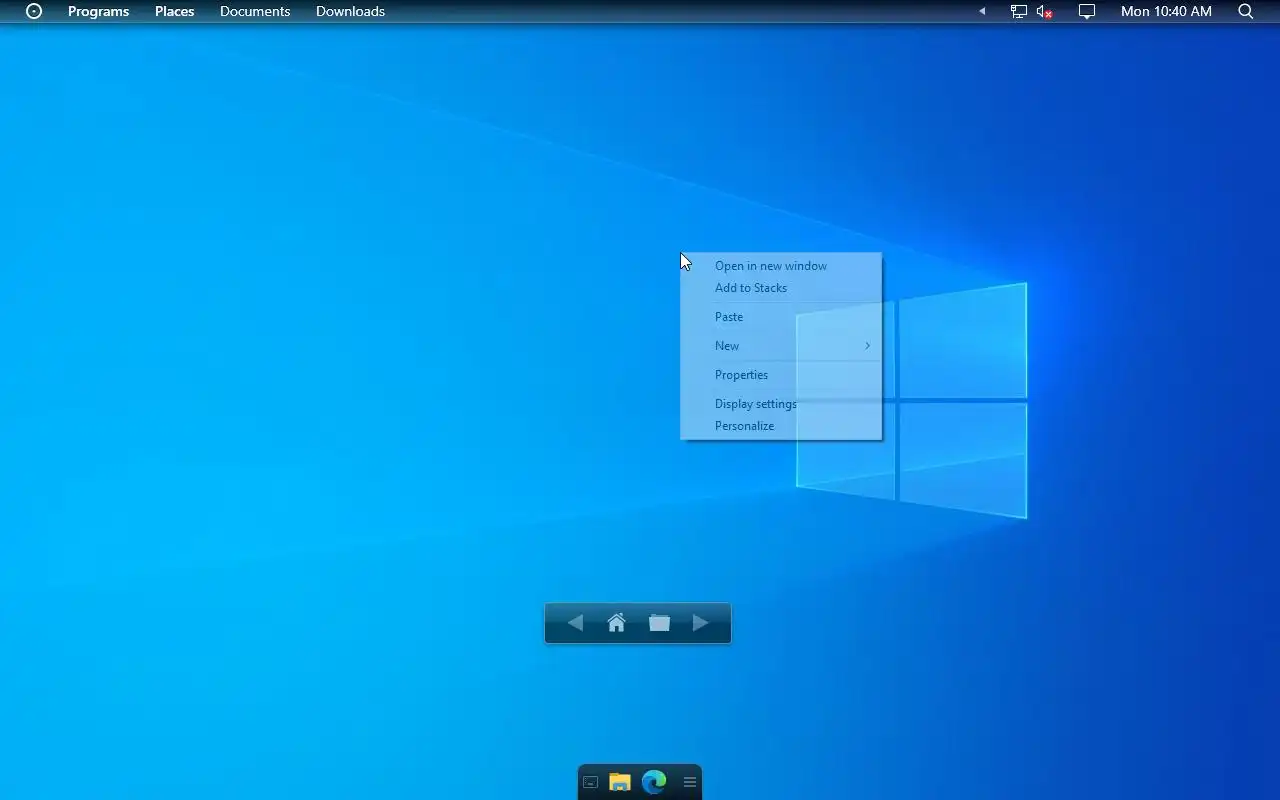Screen dimensions: 1280x800
Task: Open the notification center icon
Action: tap(1087, 11)
